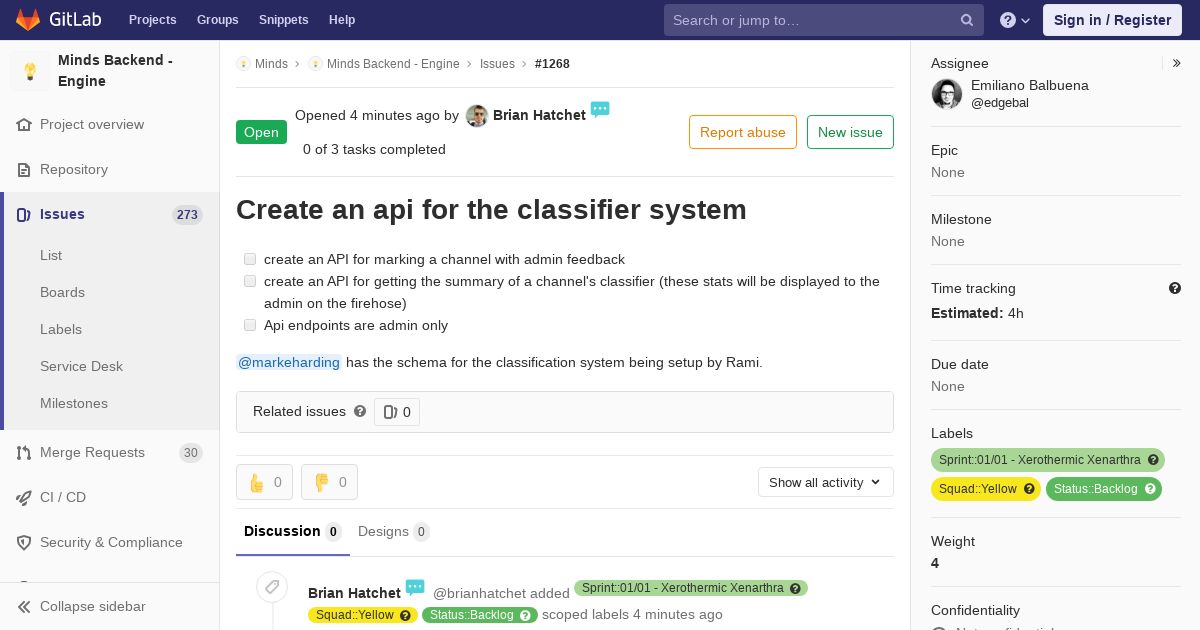This screenshot has width=1200, height=630.
Task: Open the issues List link
Action: pyautogui.click(x=51, y=255)
